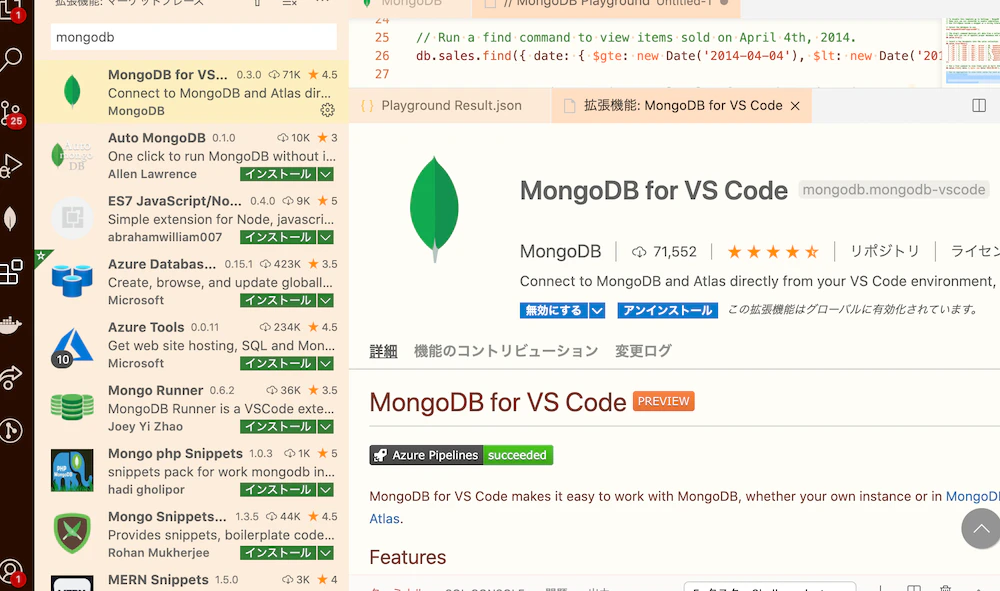Open the Accounts icon in activity bar
1000x591 pixels.
point(11,572)
